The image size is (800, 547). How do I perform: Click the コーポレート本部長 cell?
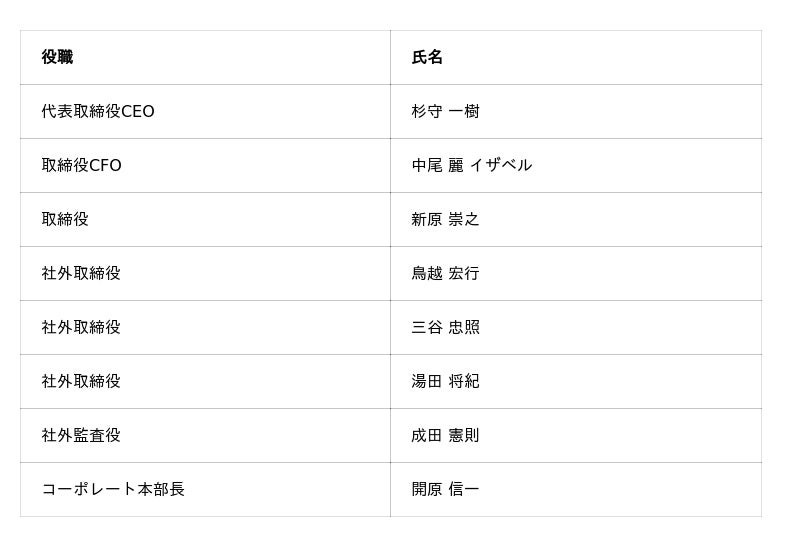(113, 490)
